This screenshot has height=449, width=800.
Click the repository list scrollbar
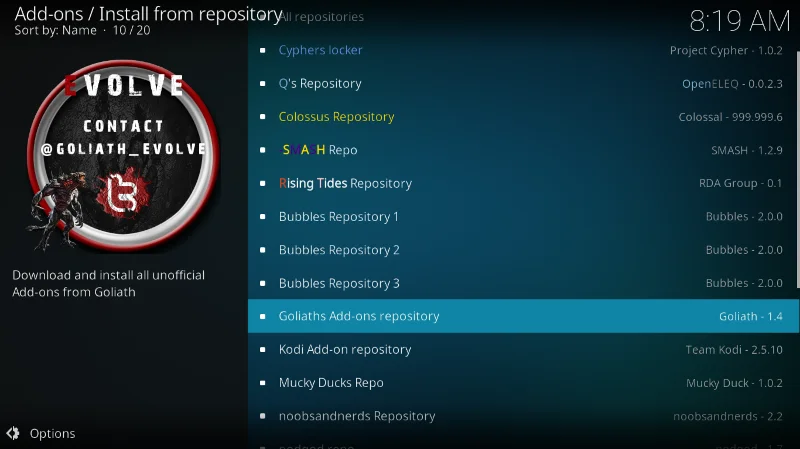pos(797,168)
